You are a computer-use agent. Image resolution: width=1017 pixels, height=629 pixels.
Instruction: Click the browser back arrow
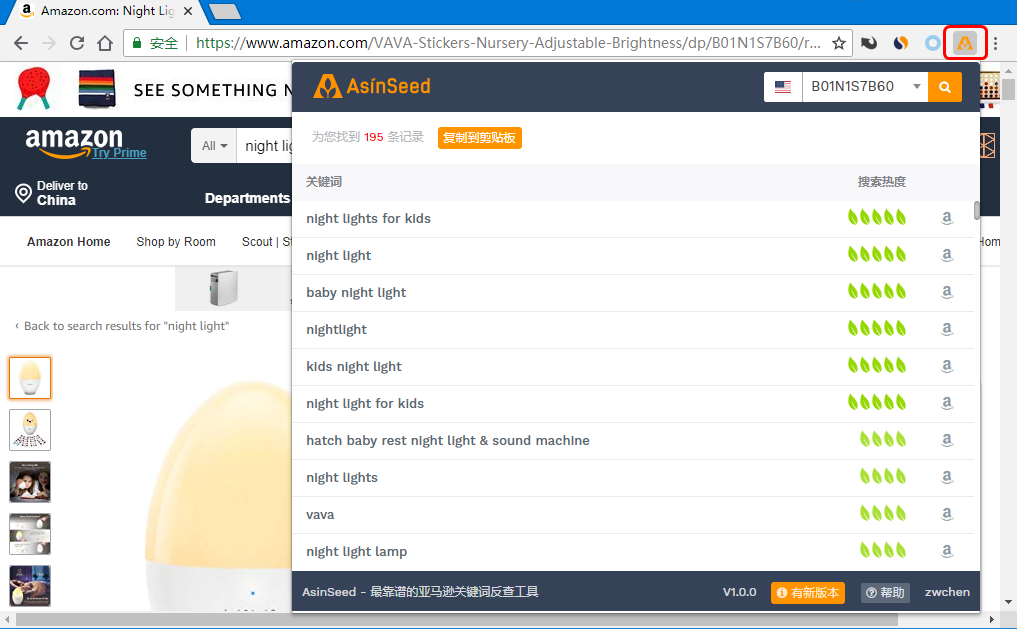point(21,43)
